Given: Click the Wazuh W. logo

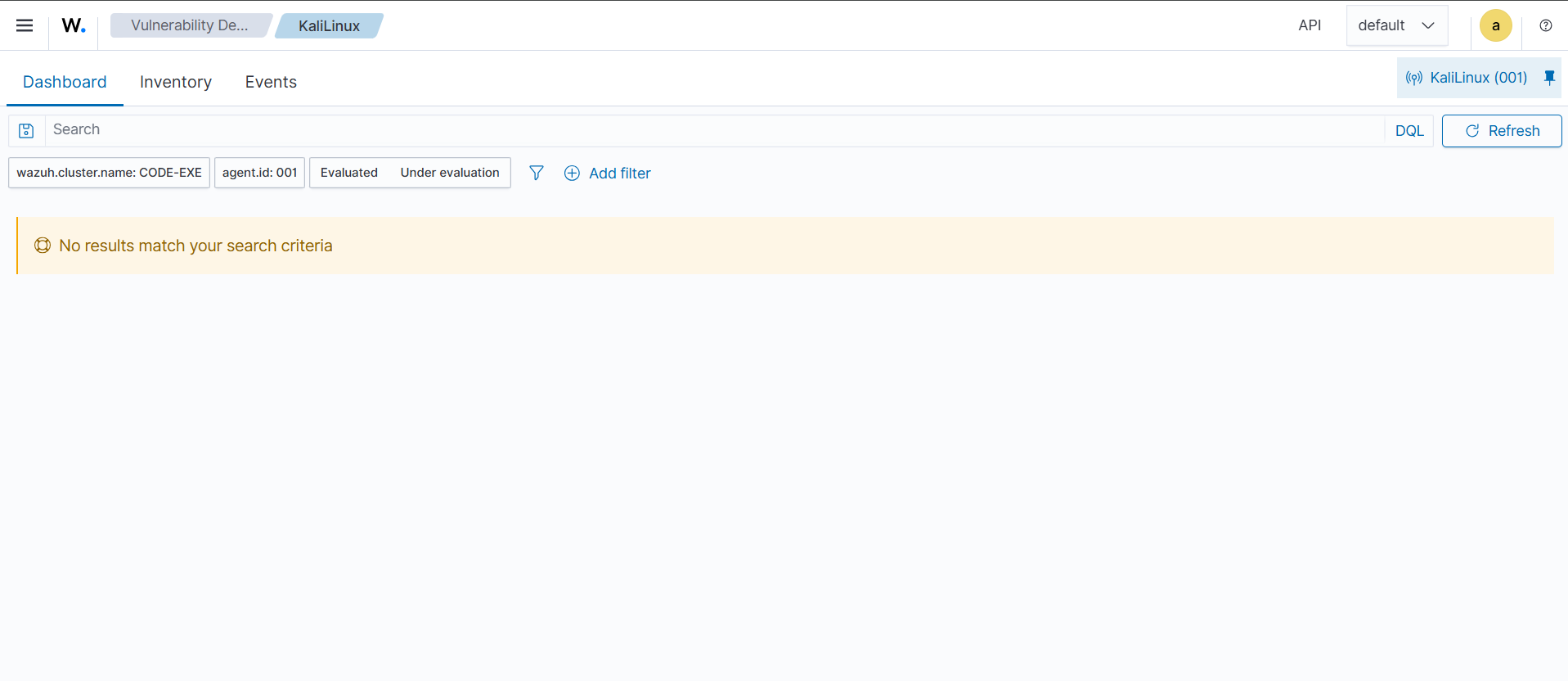Looking at the screenshot, I should pyautogui.click(x=74, y=25).
